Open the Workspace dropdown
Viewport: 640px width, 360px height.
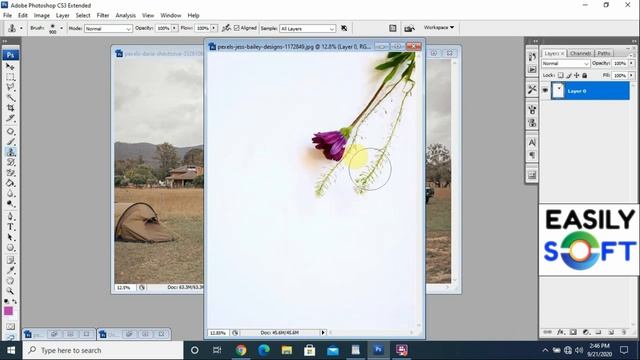coord(439,27)
